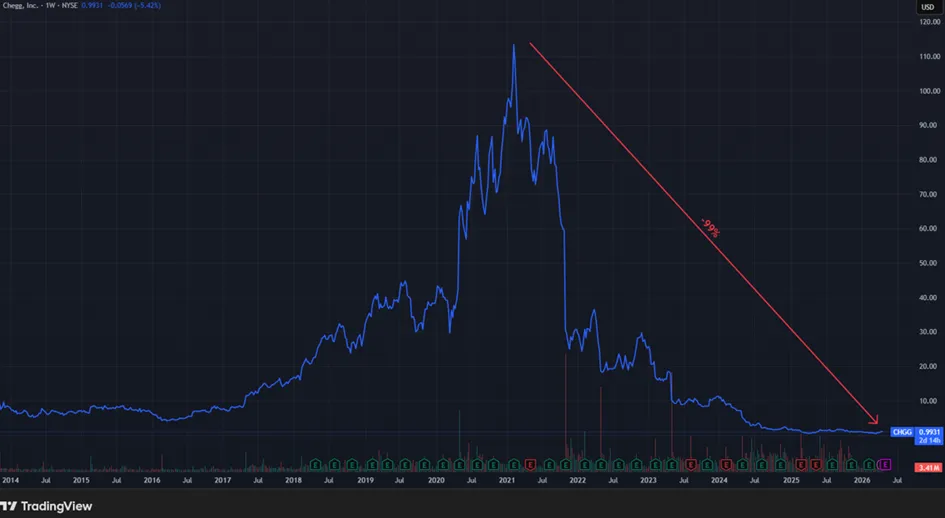Click the CHGG symbol label on price axis

[902, 432]
